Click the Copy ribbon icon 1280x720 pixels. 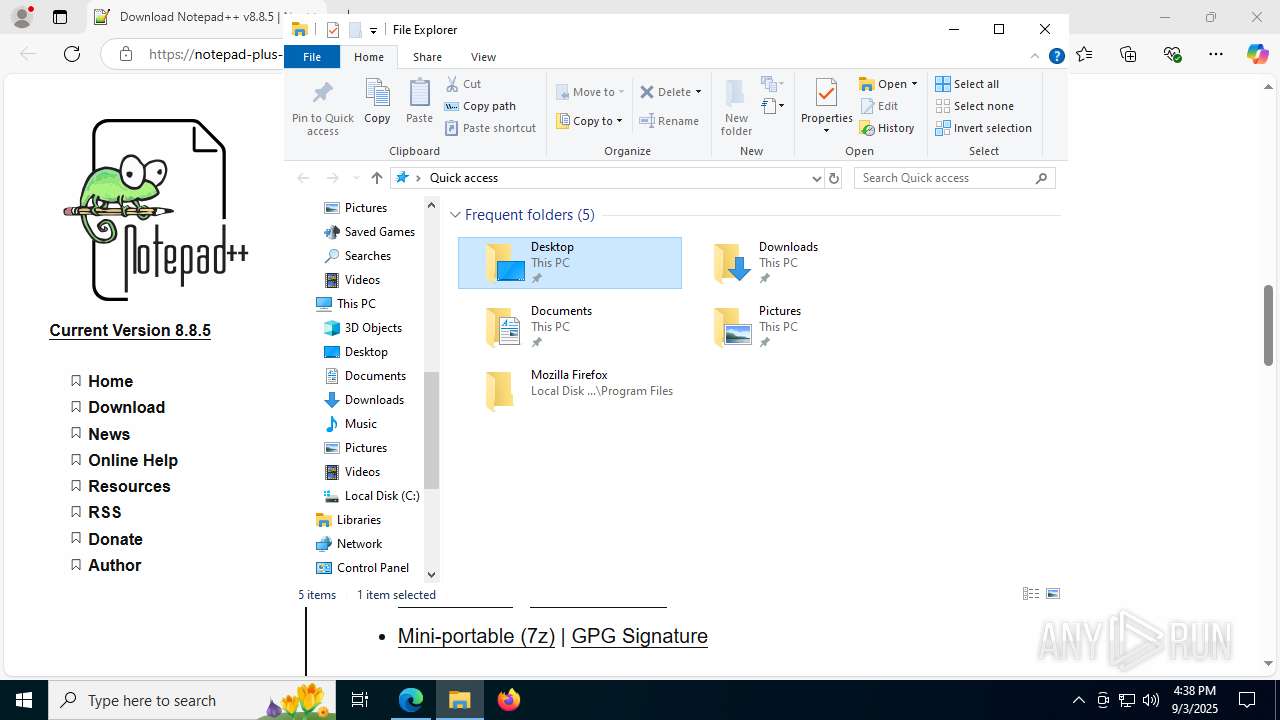tap(377, 101)
